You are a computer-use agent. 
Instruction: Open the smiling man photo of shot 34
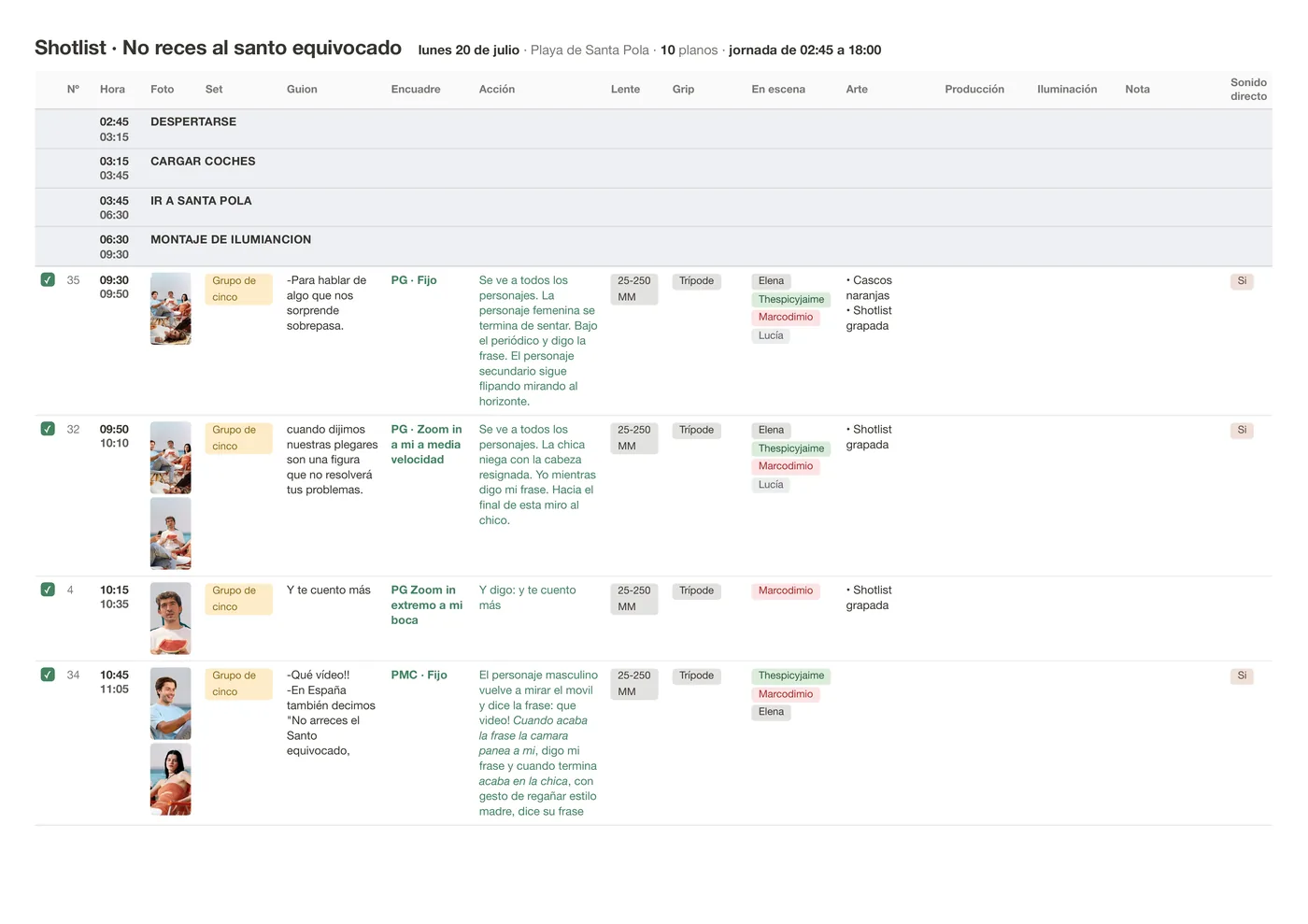(x=170, y=704)
